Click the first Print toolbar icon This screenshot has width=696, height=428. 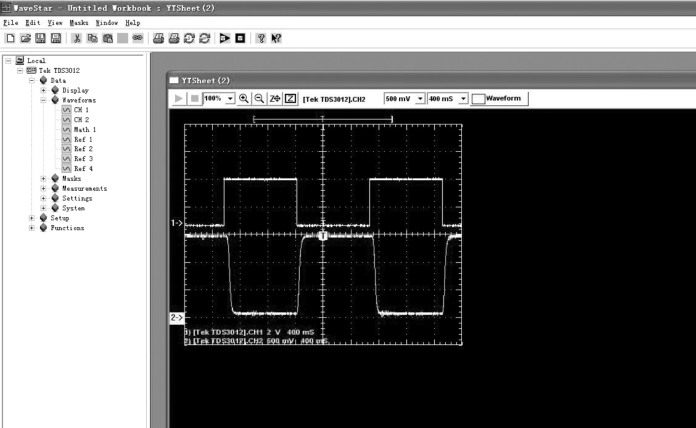(158, 38)
